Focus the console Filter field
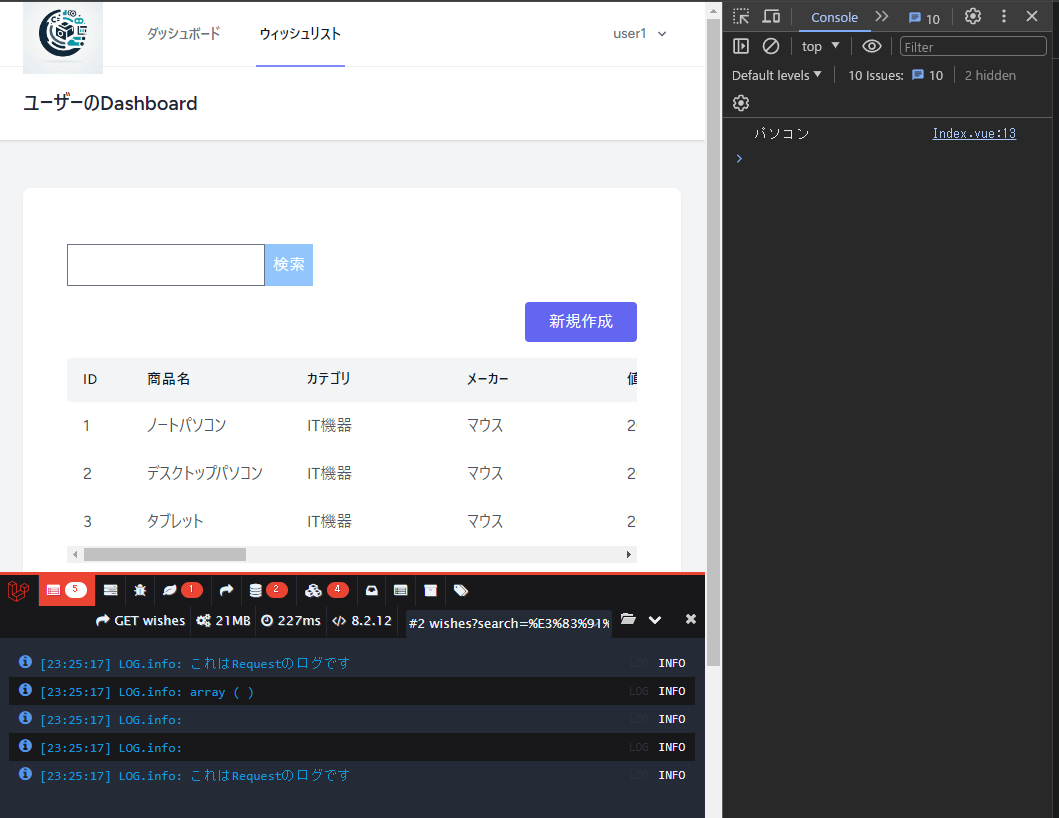This screenshot has height=818, width=1059. 973,47
